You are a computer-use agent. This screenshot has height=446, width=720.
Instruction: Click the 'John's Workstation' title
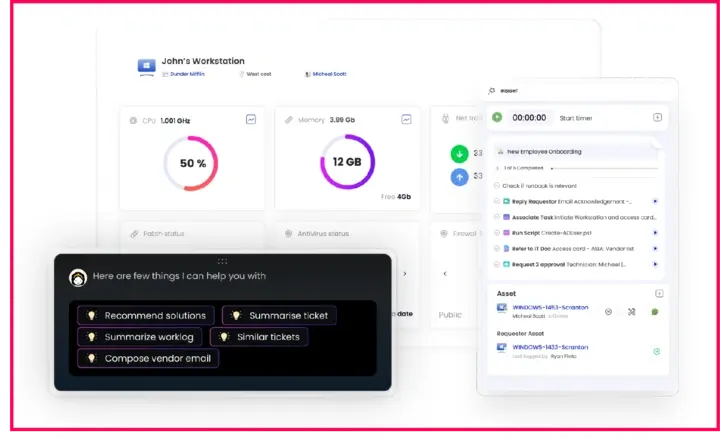click(203, 61)
